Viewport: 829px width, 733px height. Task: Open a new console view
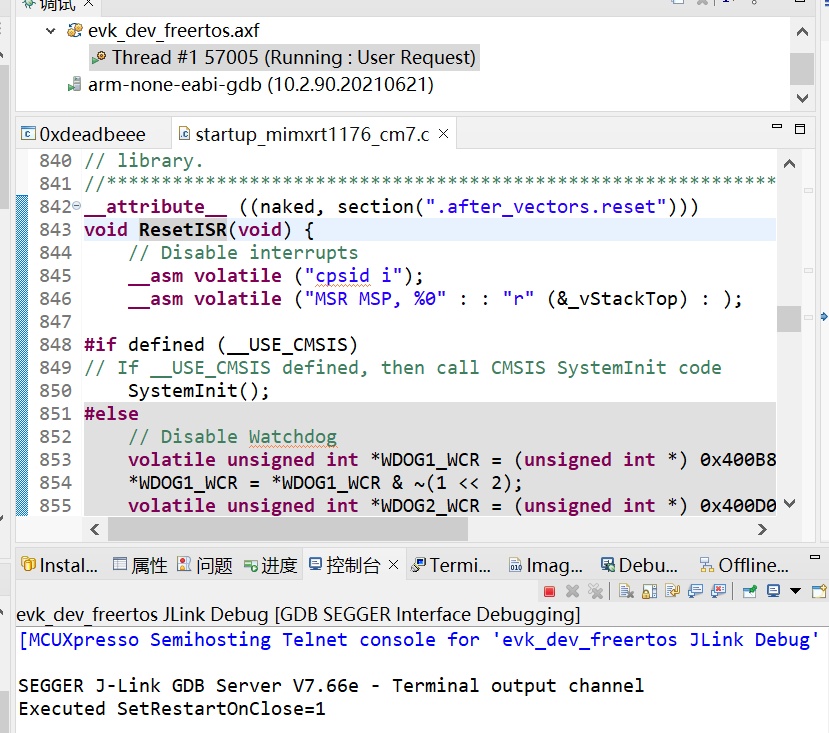(816, 591)
